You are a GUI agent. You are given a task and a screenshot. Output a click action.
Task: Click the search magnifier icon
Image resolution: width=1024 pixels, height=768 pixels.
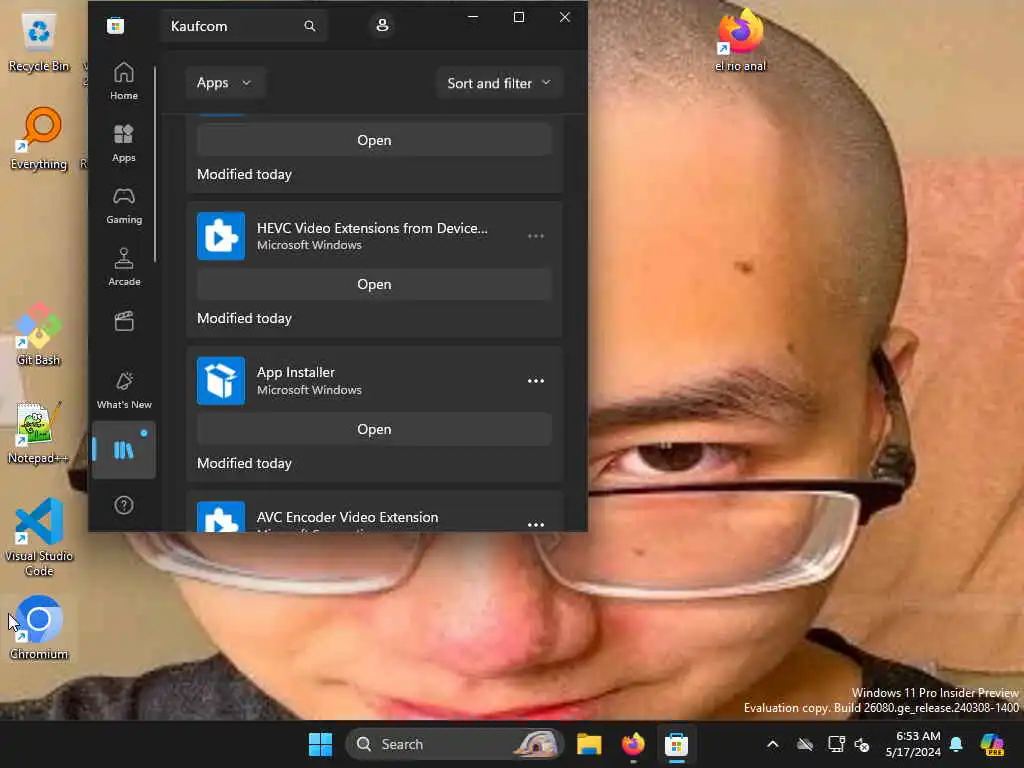(310, 26)
